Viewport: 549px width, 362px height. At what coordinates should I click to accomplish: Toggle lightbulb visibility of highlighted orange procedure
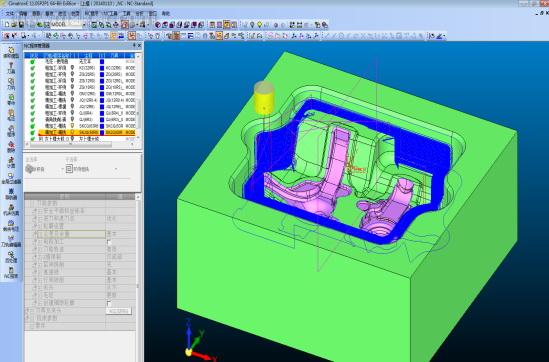click(72, 132)
